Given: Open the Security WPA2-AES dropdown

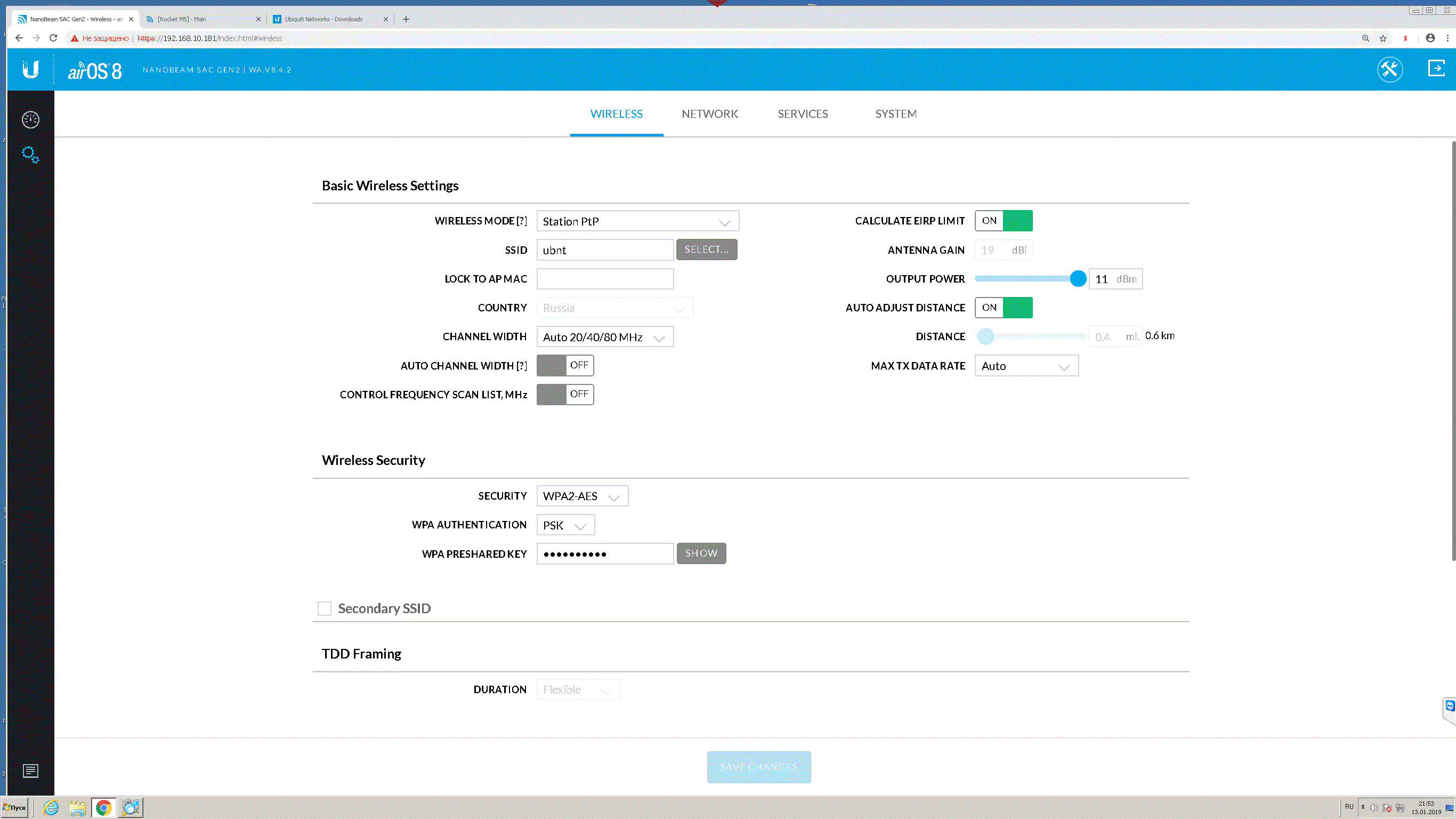Looking at the screenshot, I should point(581,496).
